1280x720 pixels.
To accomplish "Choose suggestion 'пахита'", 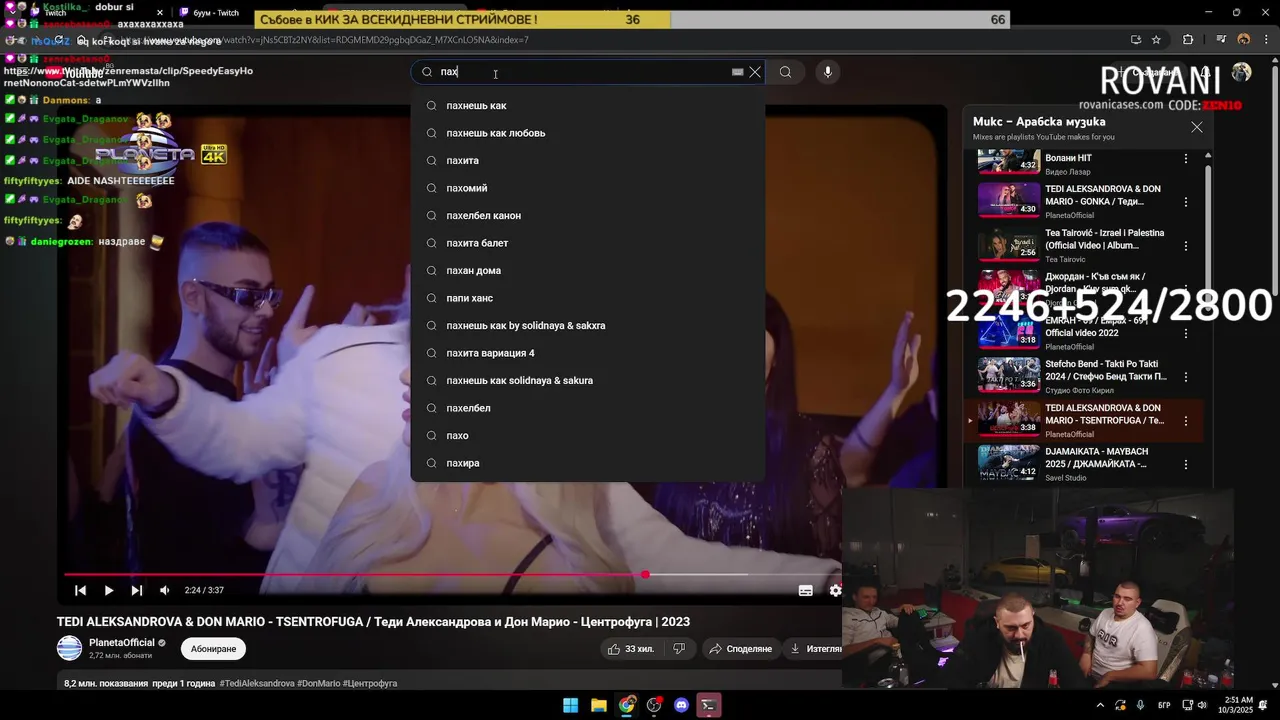I will coord(588,161).
